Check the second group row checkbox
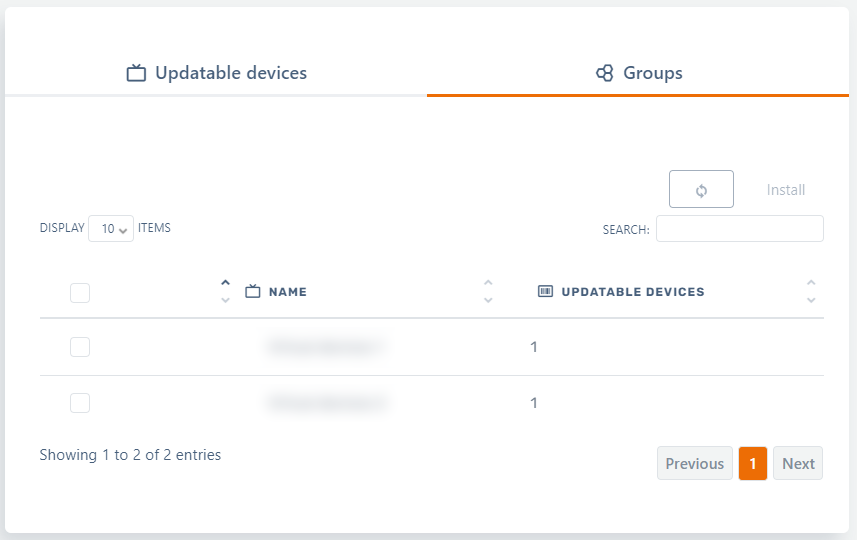Screen dimensions: 857x540 pos(80,403)
